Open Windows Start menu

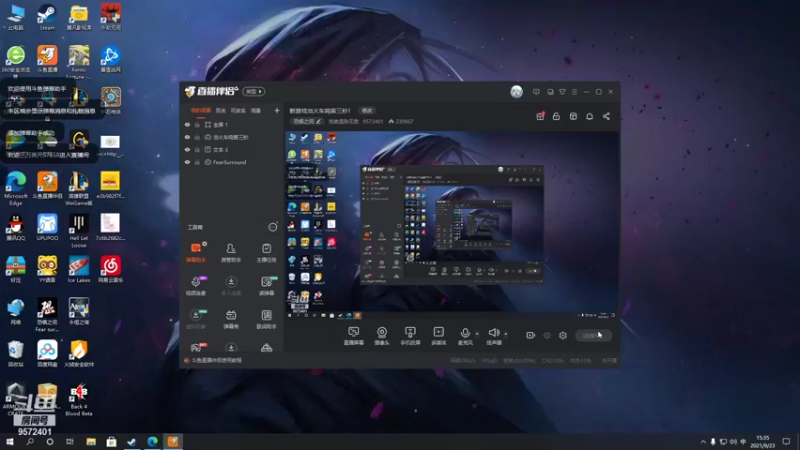point(10,441)
